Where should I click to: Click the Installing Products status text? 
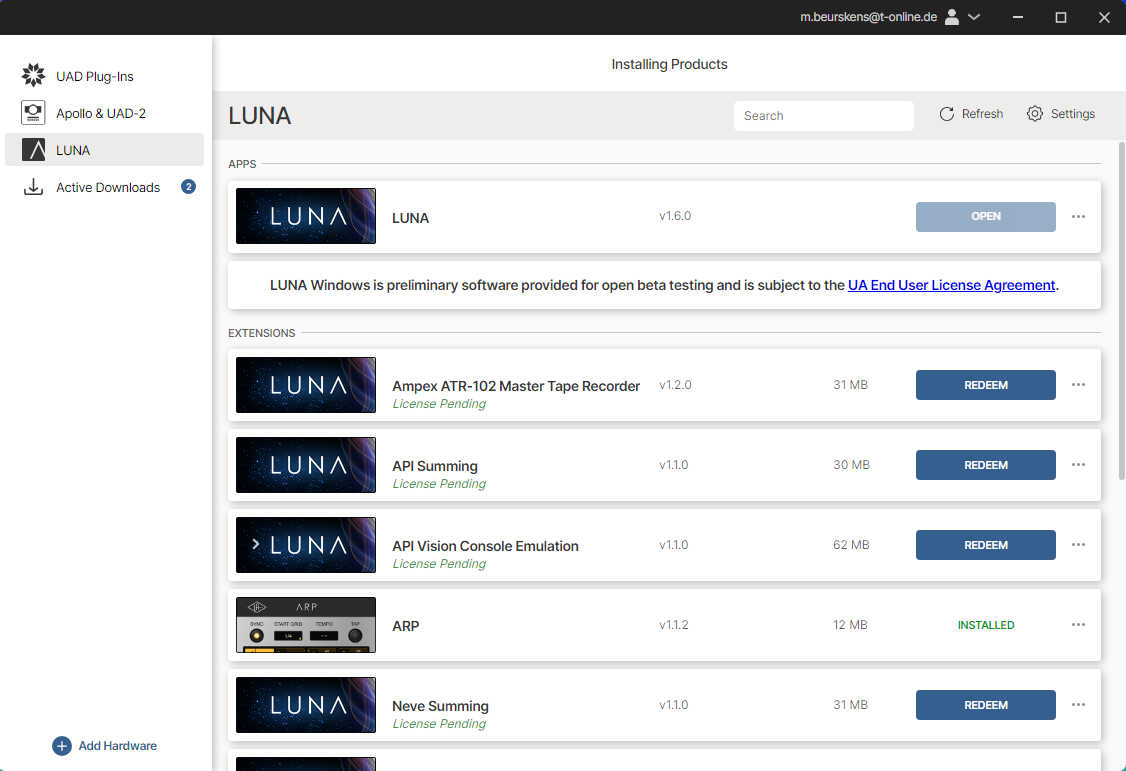coord(669,64)
